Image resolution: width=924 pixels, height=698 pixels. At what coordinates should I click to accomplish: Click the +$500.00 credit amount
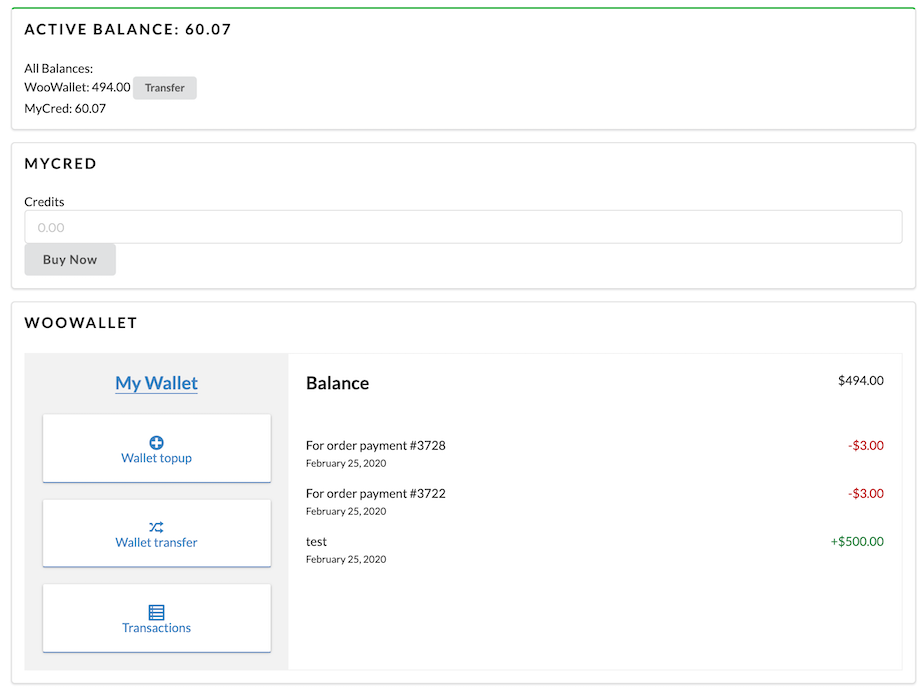[856, 542]
